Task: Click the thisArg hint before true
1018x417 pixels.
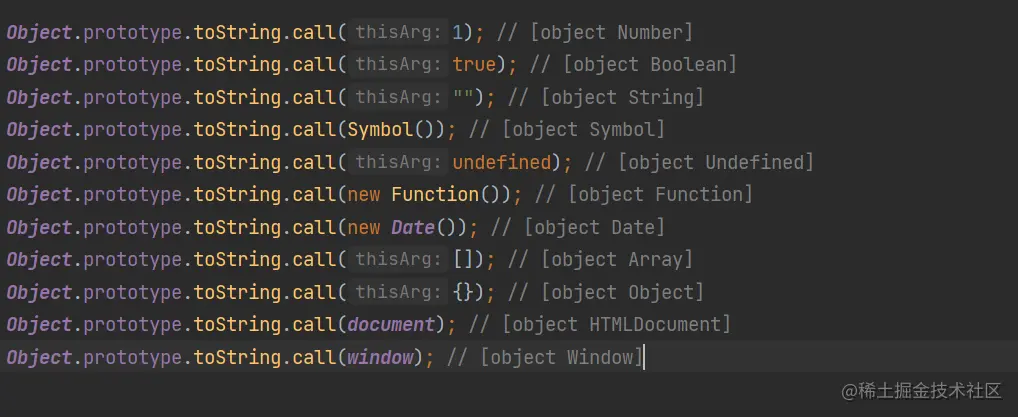Action: (x=399, y=65)
